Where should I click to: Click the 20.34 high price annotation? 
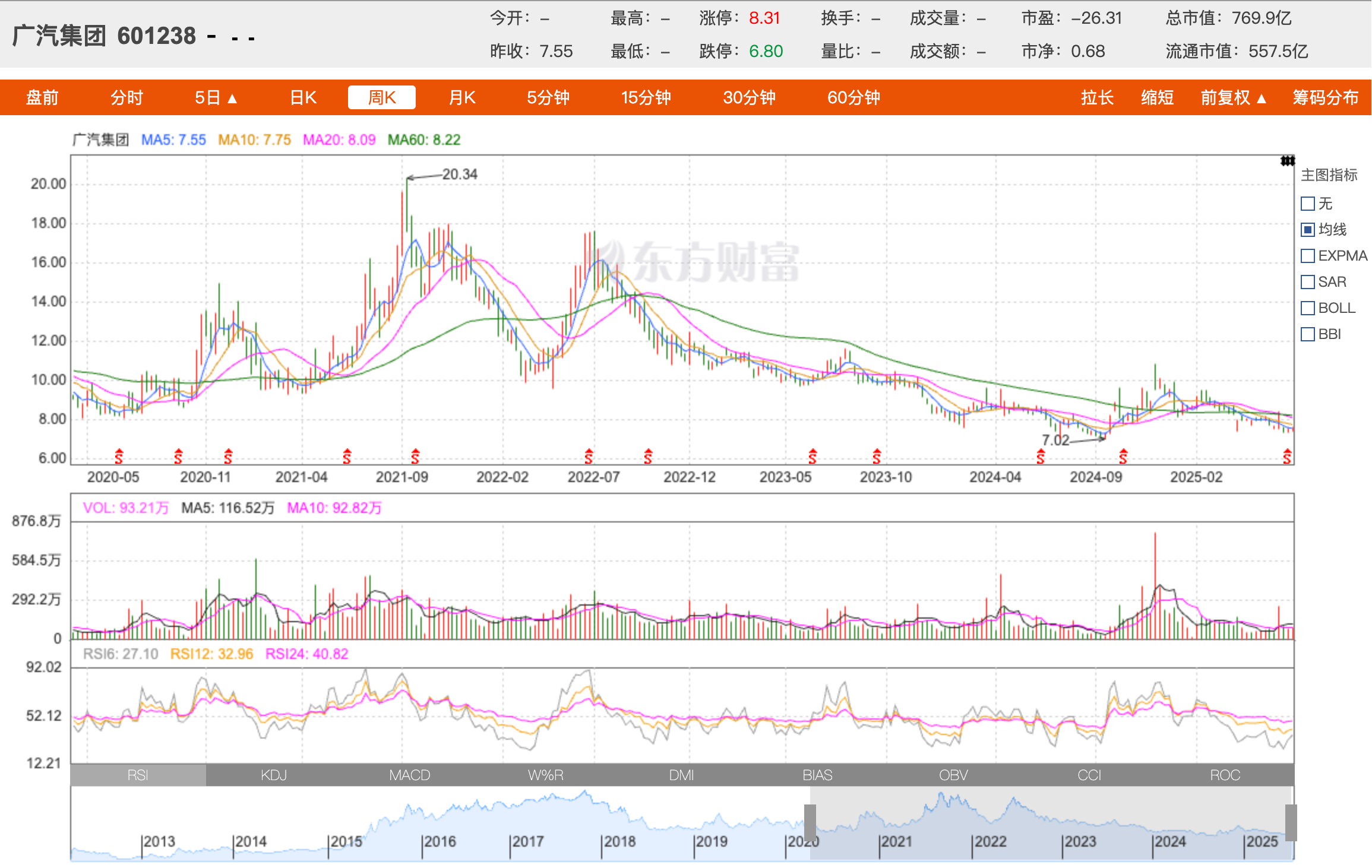(x=460, y=174)
